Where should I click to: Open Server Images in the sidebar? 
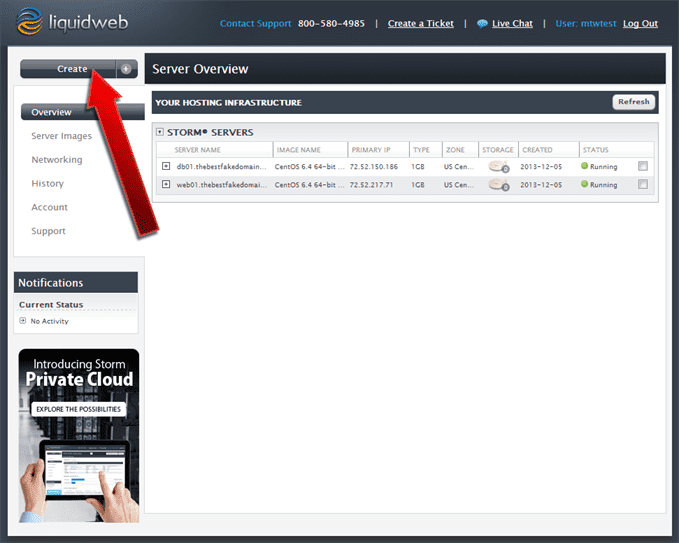pos(61,136)
